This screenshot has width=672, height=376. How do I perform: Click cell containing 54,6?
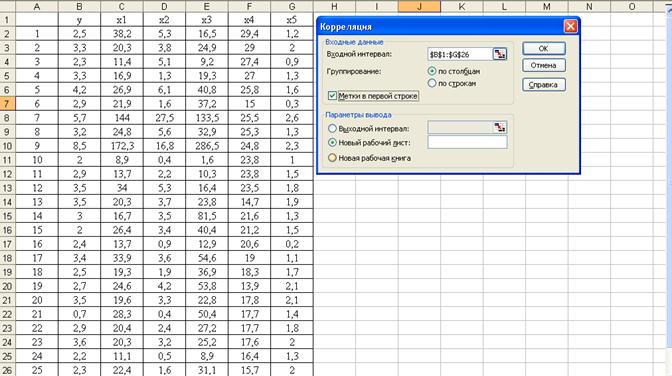coord(207,258)
